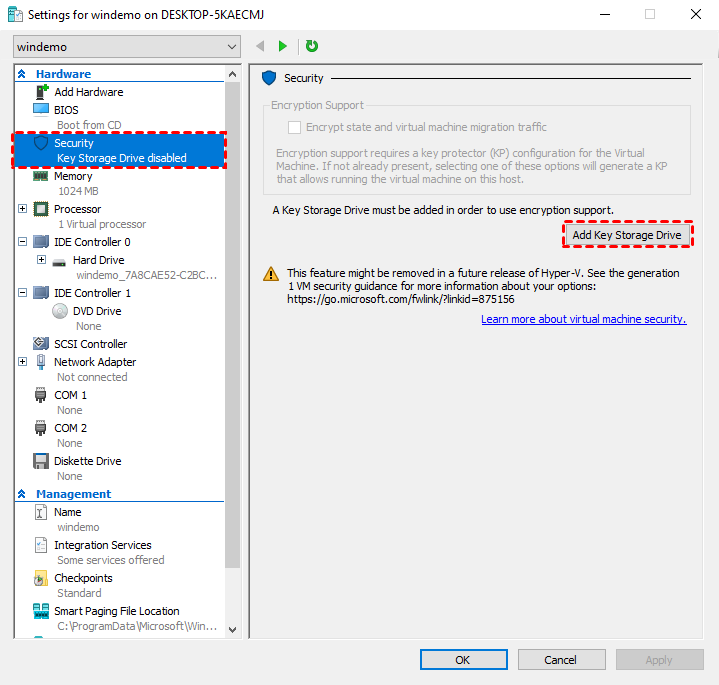Click the Integration Services icon
Image resolution: width=719 pixels, height=685 pixels.
(x=41, y=545)
